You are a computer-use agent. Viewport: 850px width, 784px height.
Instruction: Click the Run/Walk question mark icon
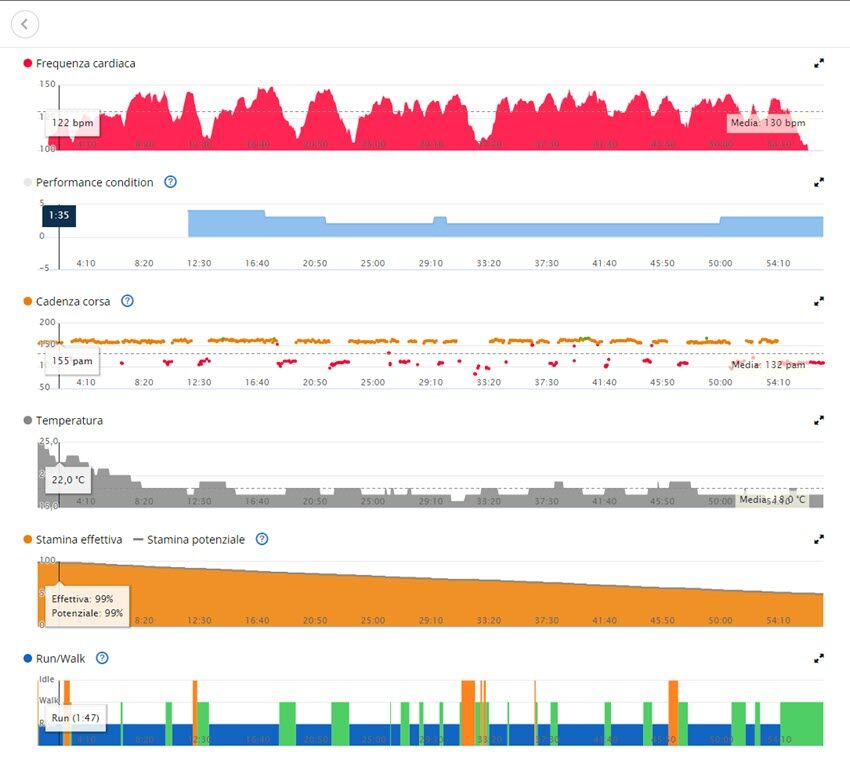point(102,658)
